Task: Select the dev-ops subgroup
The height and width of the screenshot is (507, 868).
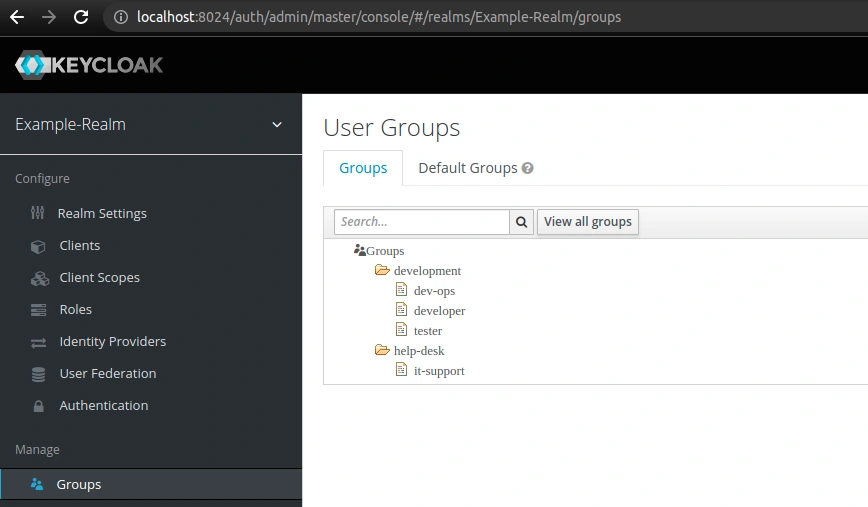Action: coord(435,291)
